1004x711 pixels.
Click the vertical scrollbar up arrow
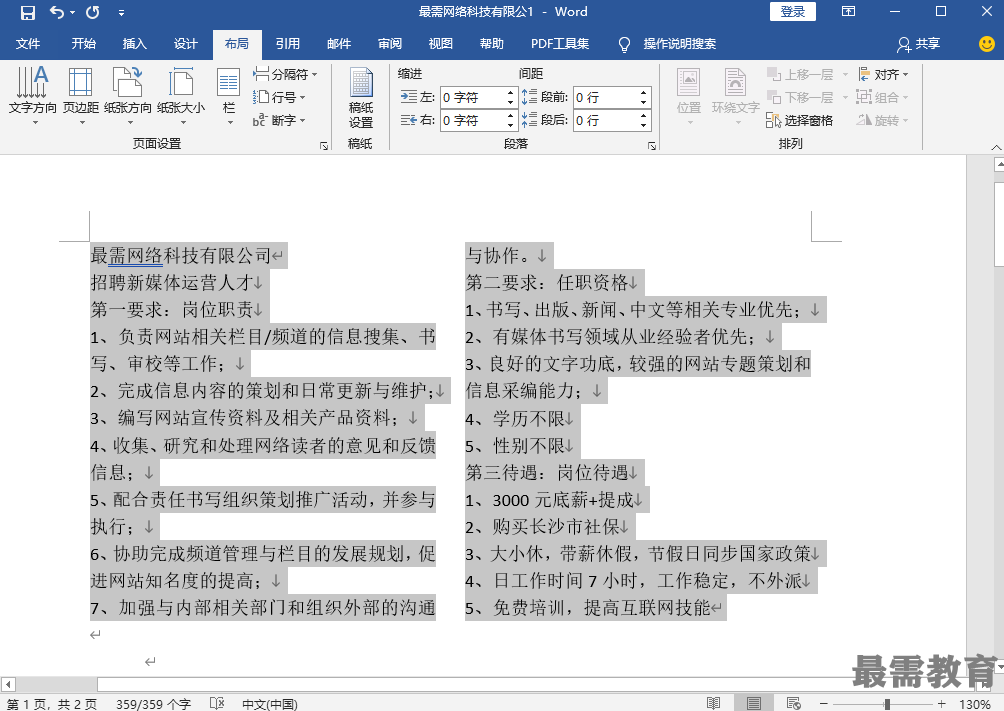(999, 165)
